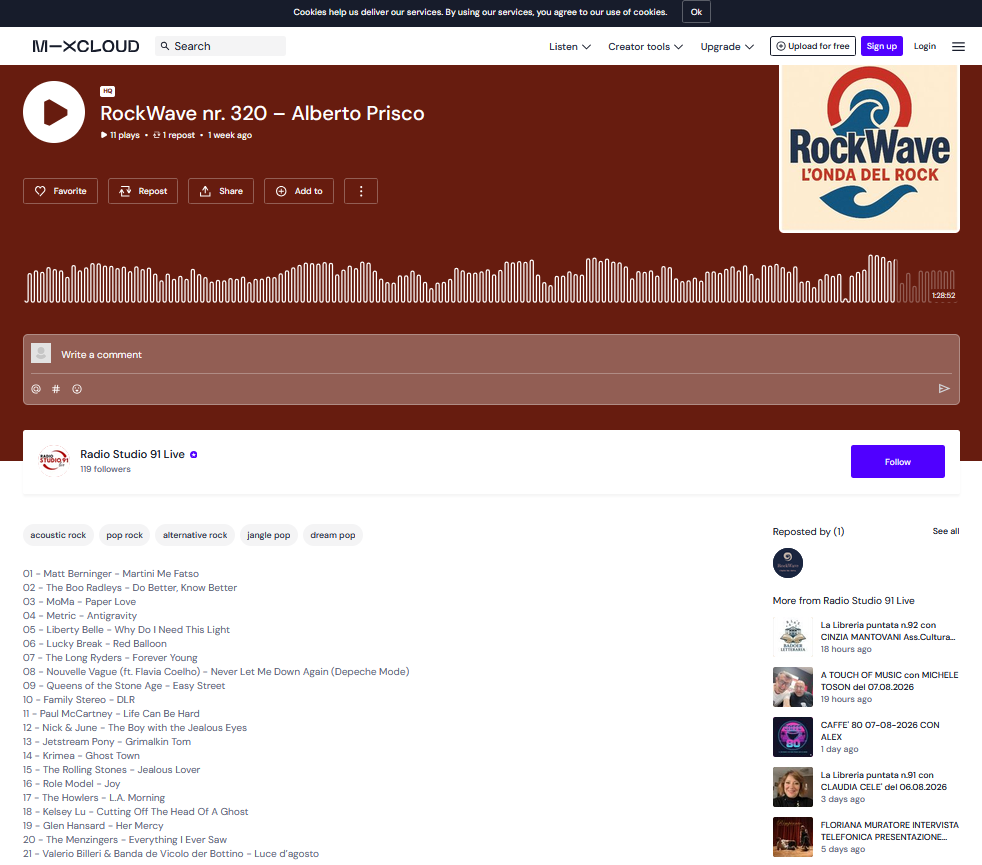The image size is (982, 865).
Task: Click track 15 The Rolling Stones - Jealous Lover
Action: click(x=111, y=770)
